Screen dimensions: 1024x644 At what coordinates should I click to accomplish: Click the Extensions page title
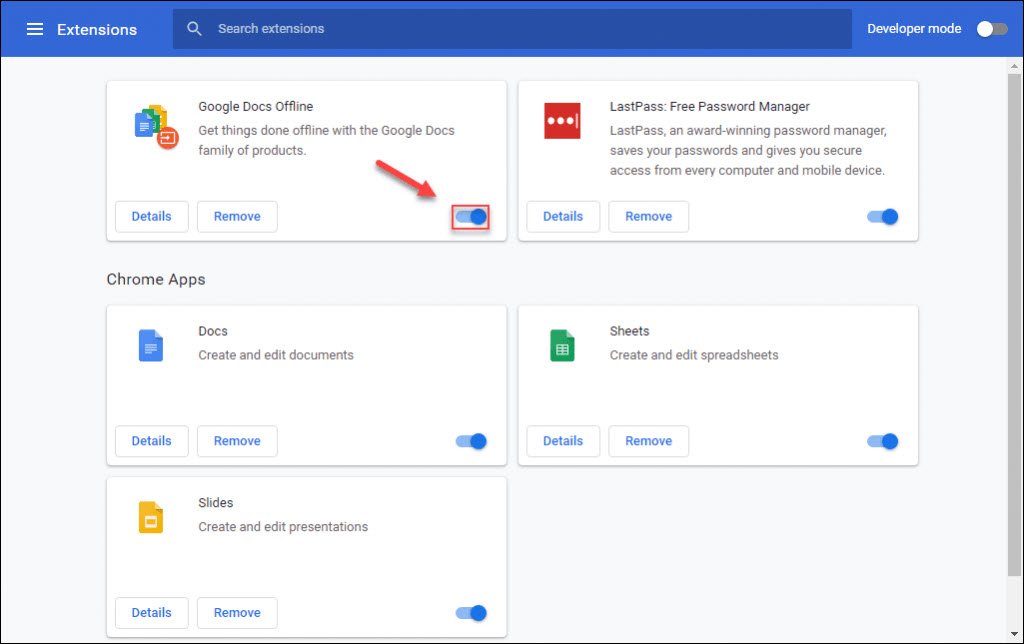click(x=97, y=29)
